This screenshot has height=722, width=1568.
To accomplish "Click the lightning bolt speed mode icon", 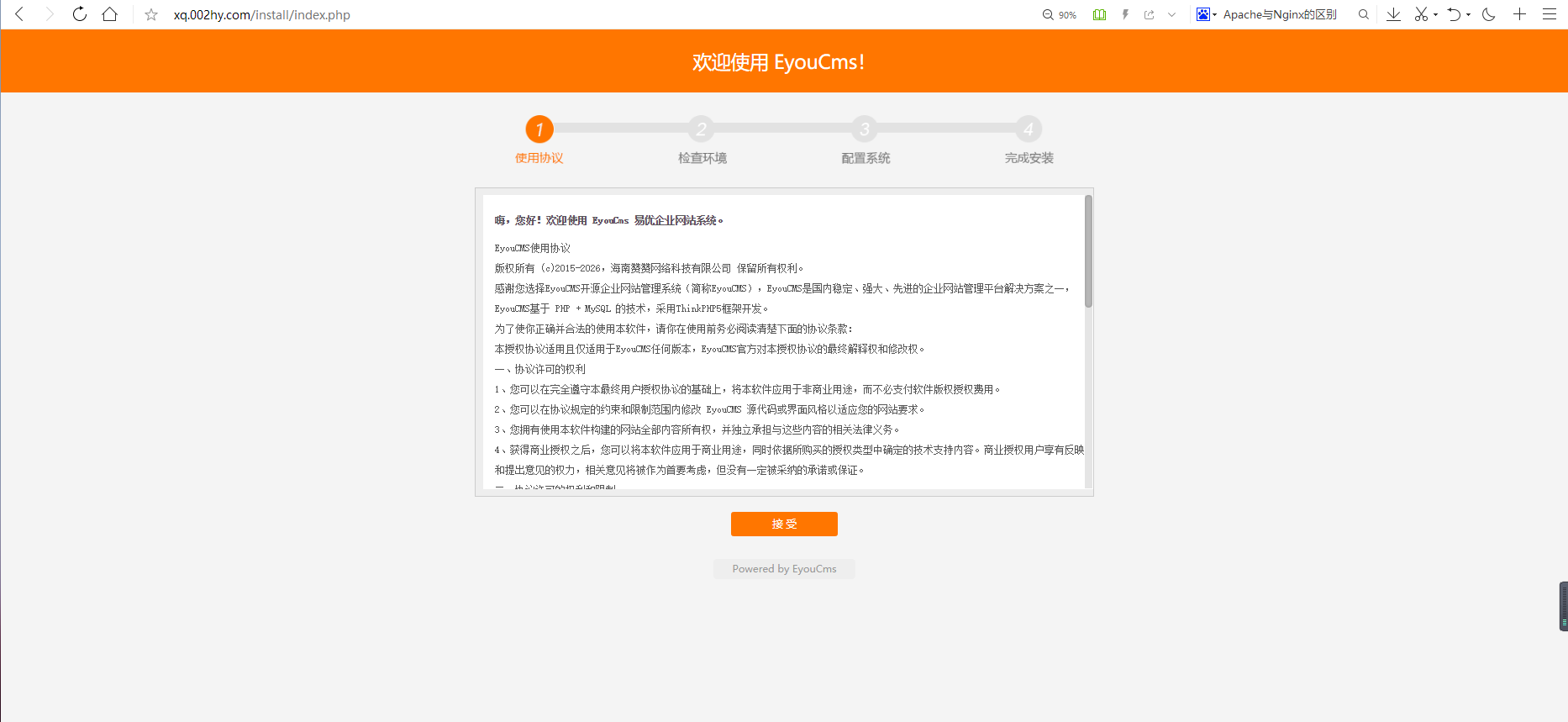I will [1125, 15].
